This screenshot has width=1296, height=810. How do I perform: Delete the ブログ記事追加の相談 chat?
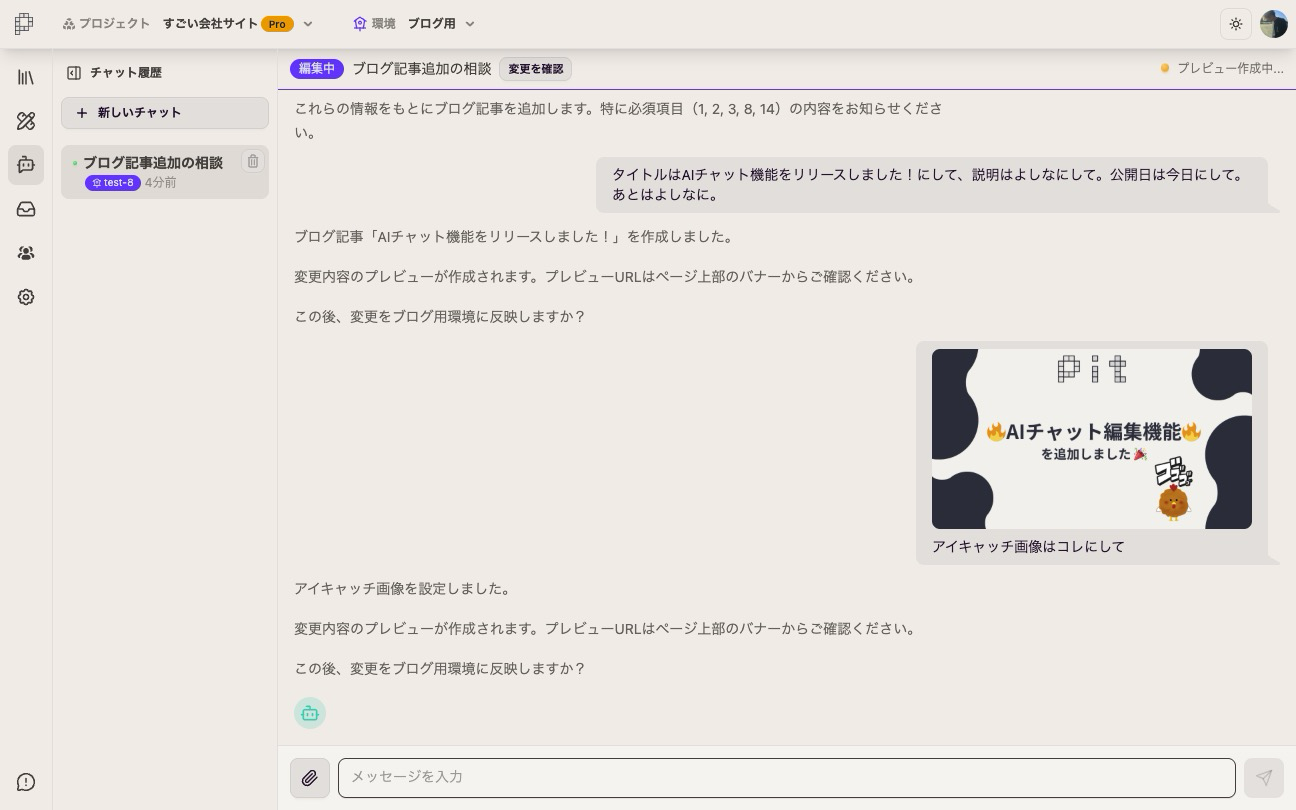[253, 161]
